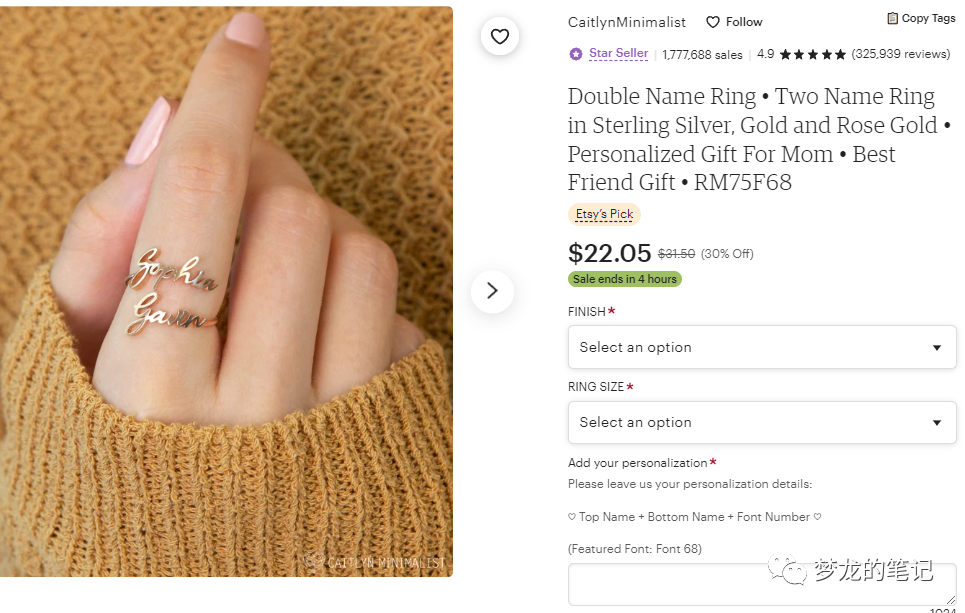Open the CaitlynMinimalist shop link

627,22
